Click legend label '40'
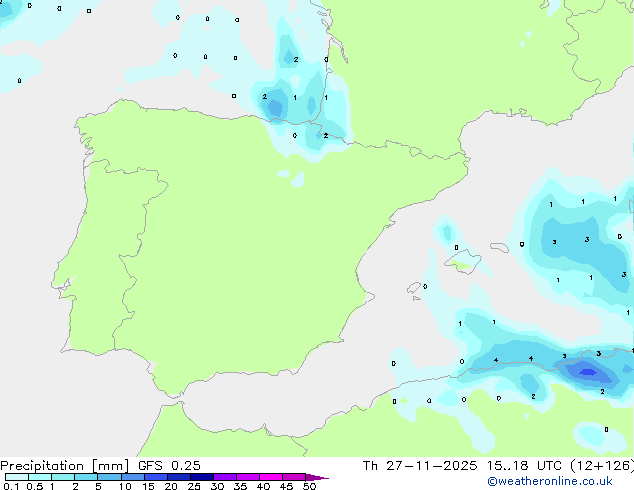This screenshot has height=490, width=634. 263,486
